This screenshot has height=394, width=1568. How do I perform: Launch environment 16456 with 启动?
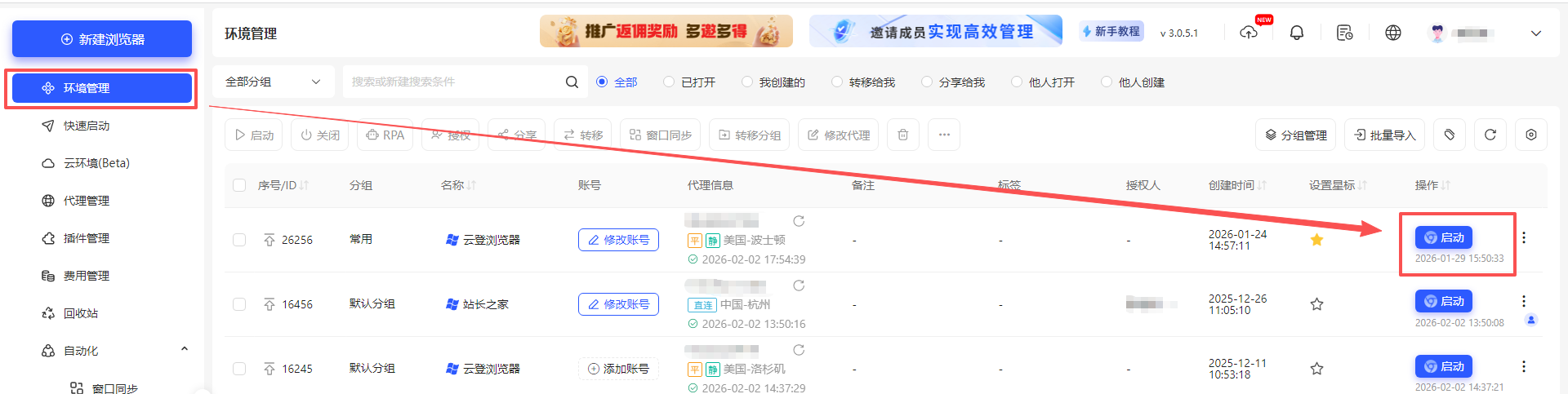(1444, 301)
